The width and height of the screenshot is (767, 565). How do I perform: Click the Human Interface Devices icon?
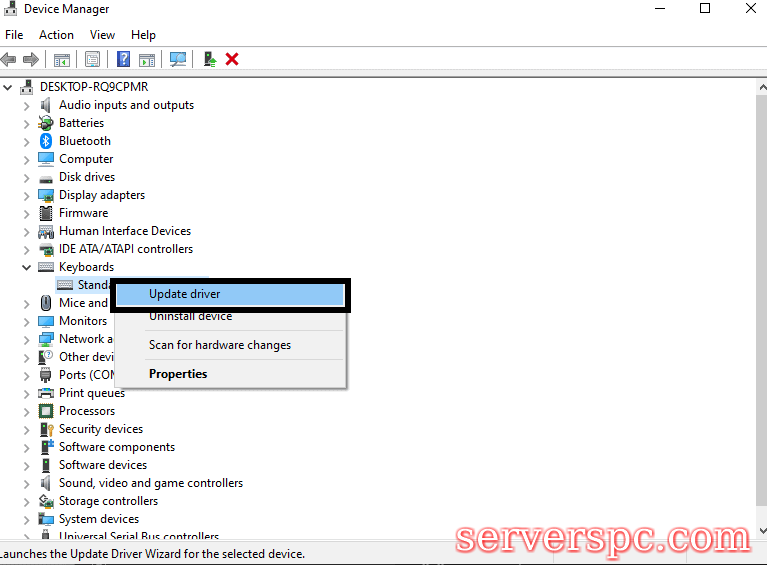(x=46, y=231)
